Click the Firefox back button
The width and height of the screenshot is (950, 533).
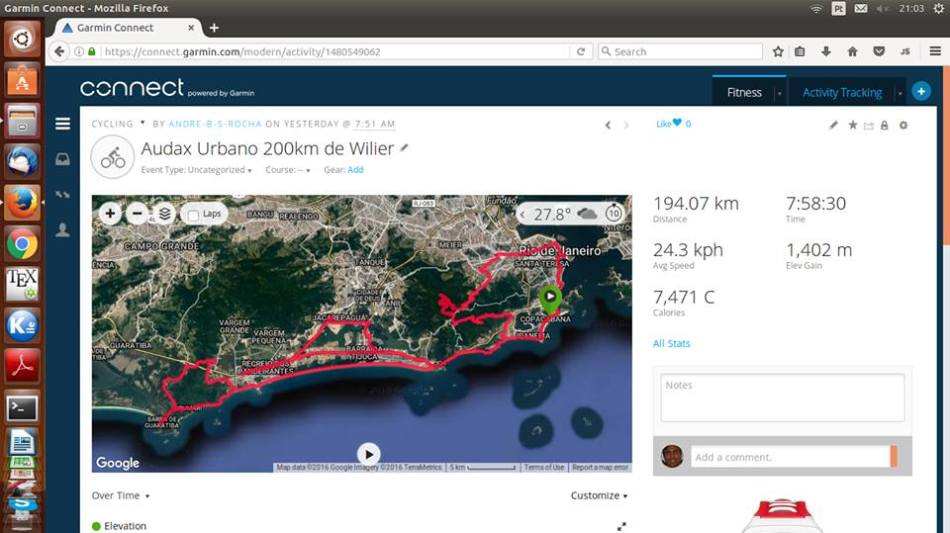[x=59, y=51]
